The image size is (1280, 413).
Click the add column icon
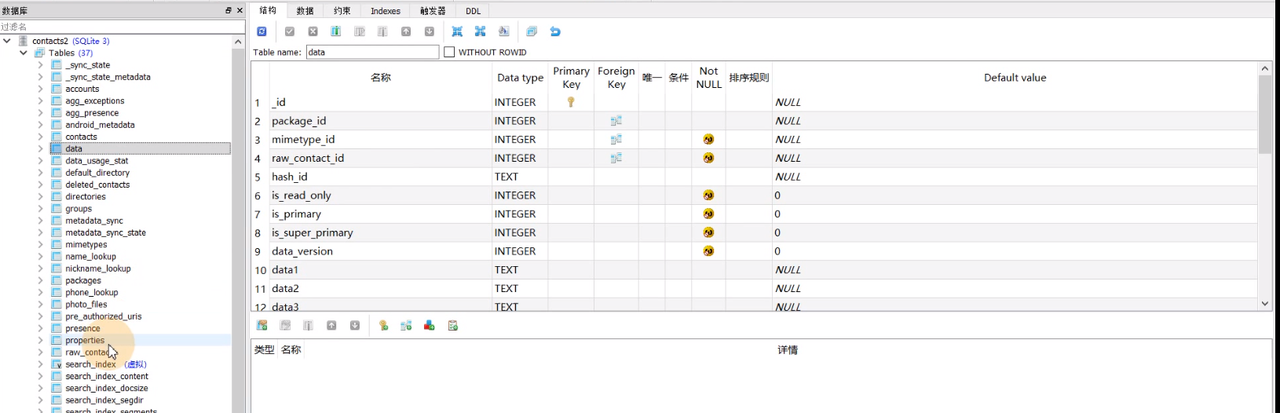pyautogui.click(x=336, y=32)
